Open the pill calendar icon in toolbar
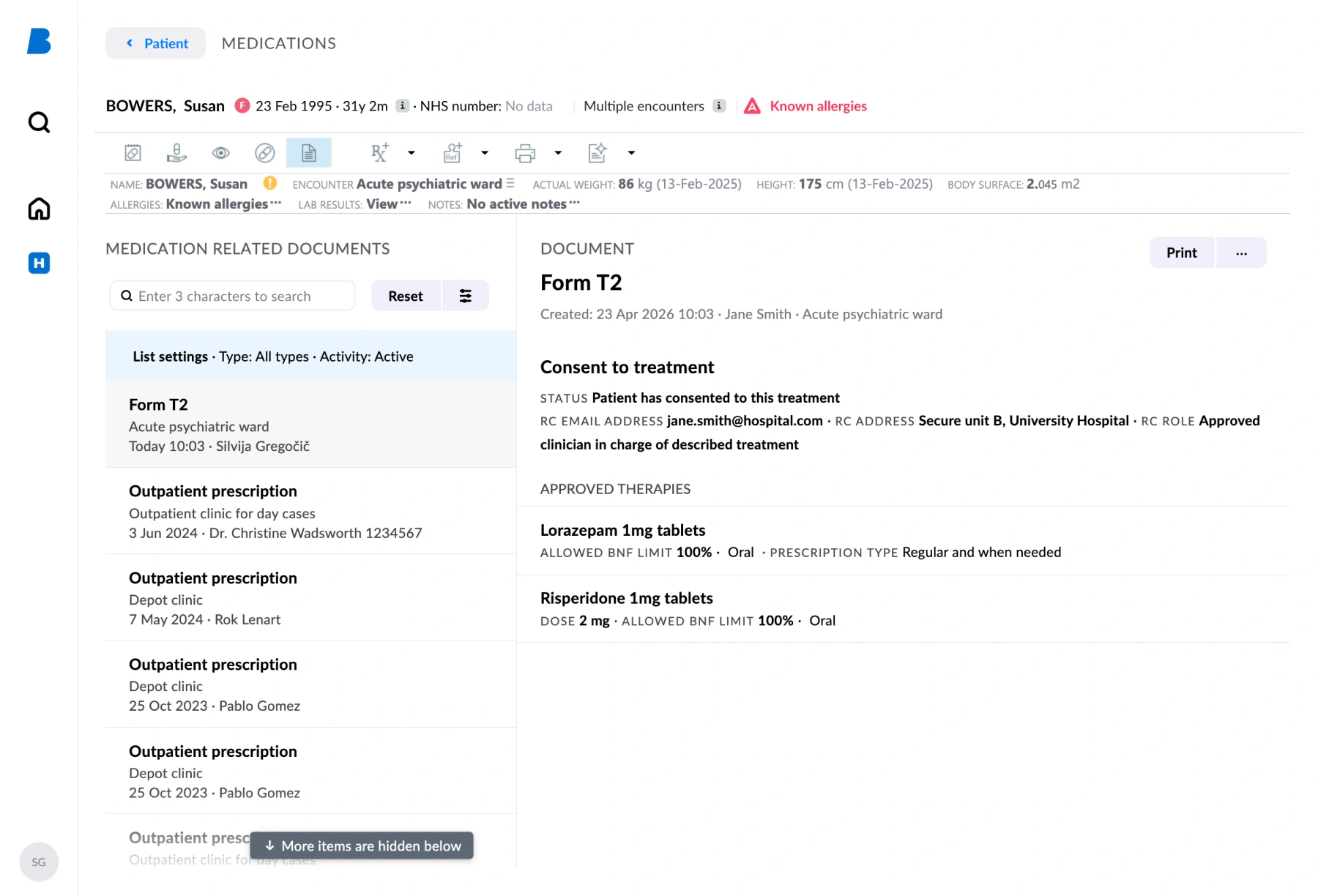The width and height of the screenshot is (1318, 896). [133, 153]
